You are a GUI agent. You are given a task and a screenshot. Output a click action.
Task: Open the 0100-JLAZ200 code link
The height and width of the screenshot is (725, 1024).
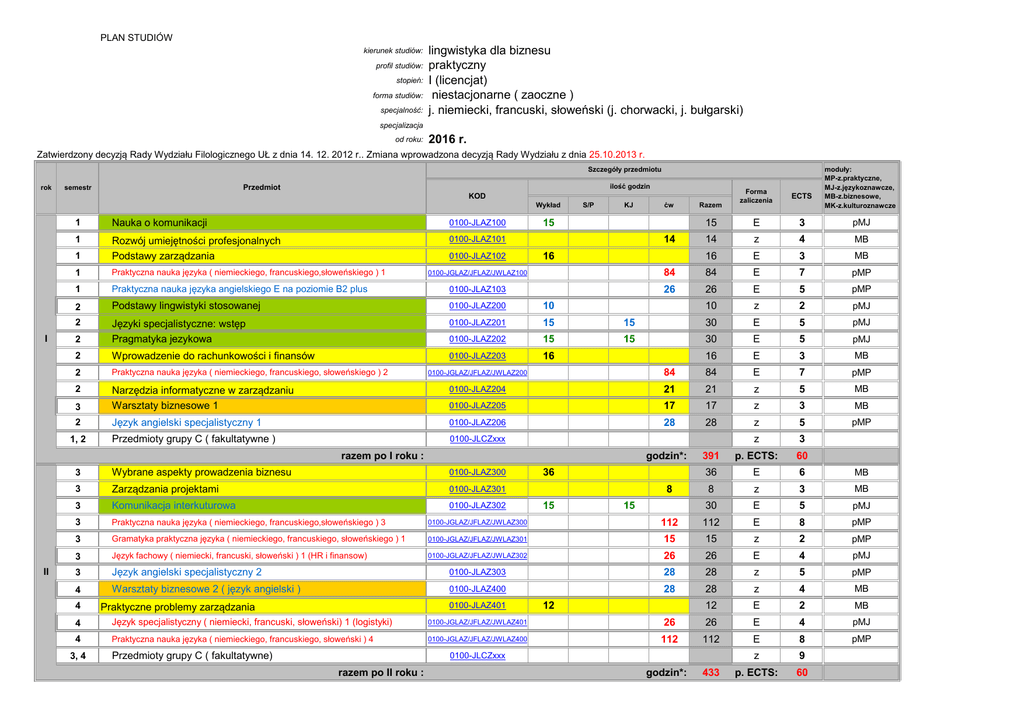coord(477,306)
